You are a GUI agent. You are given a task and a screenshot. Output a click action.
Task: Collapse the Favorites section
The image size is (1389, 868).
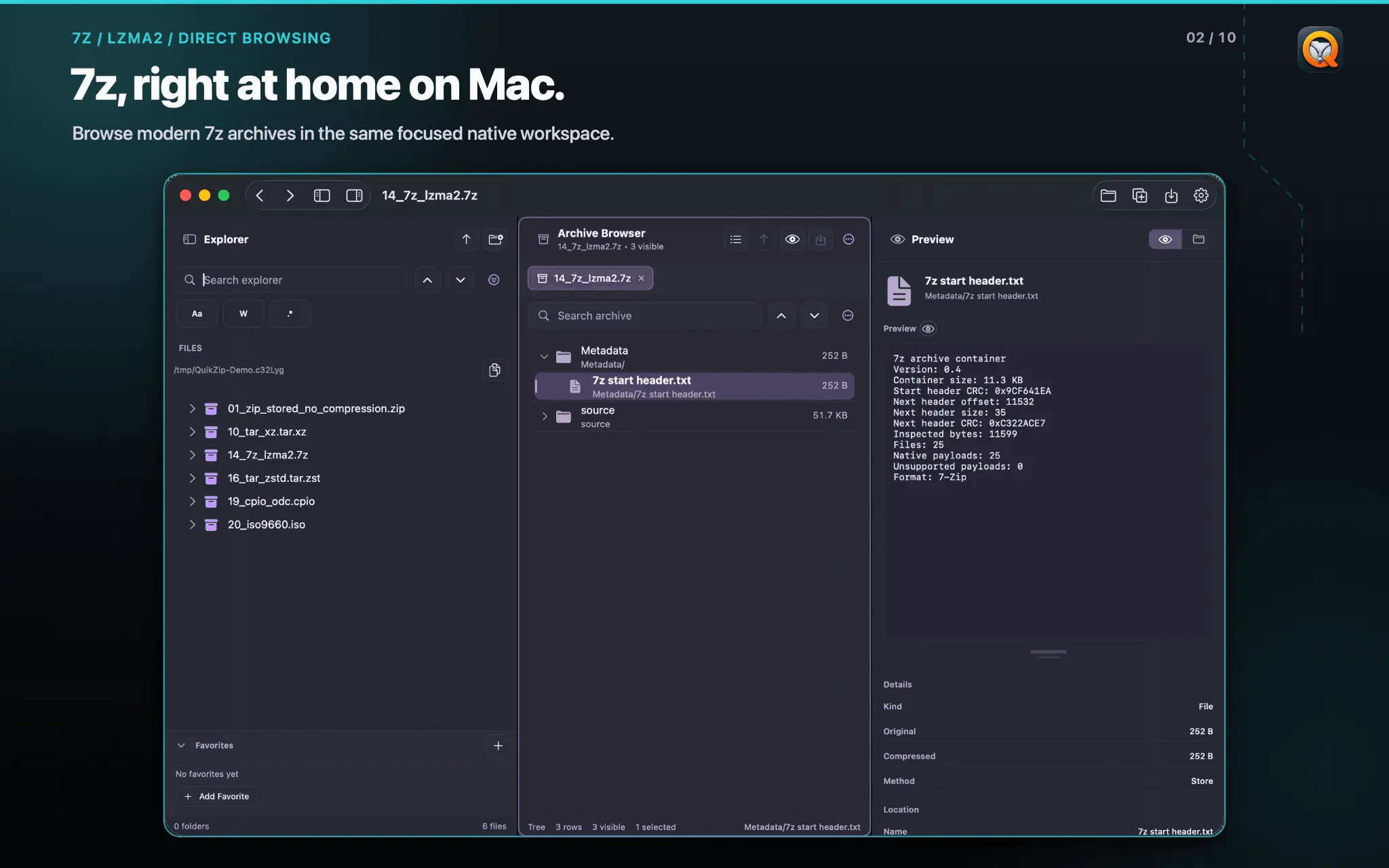(181, 745)
